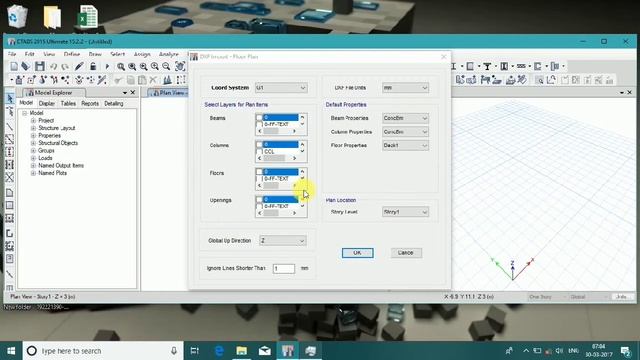Open the Coord System dropdown

(281, 88)
